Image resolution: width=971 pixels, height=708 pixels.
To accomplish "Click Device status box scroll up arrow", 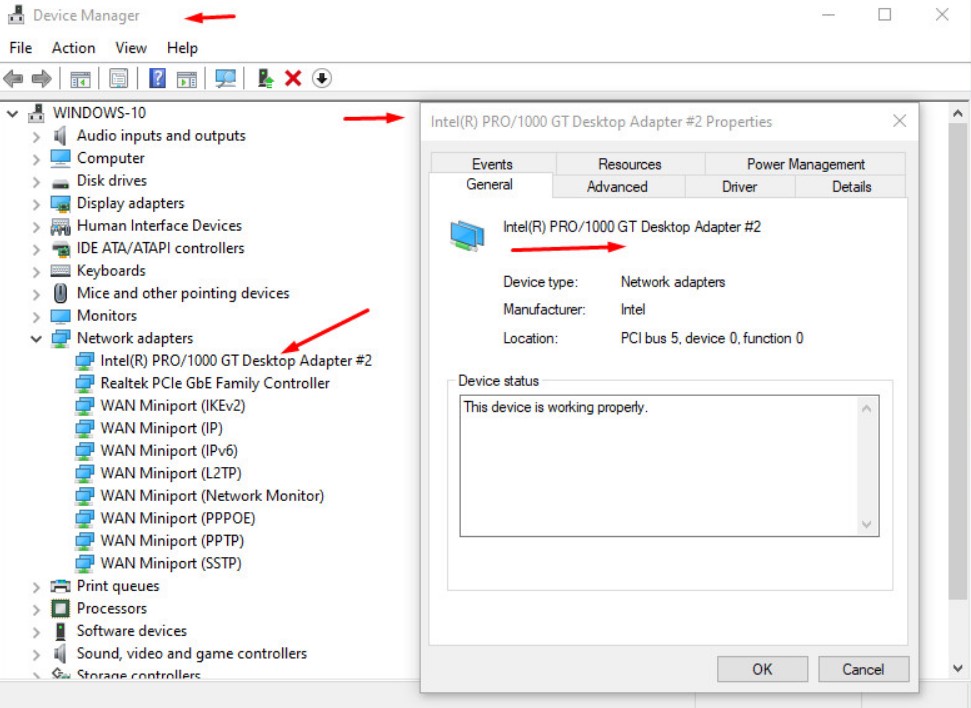I will [x=866, y=409].
